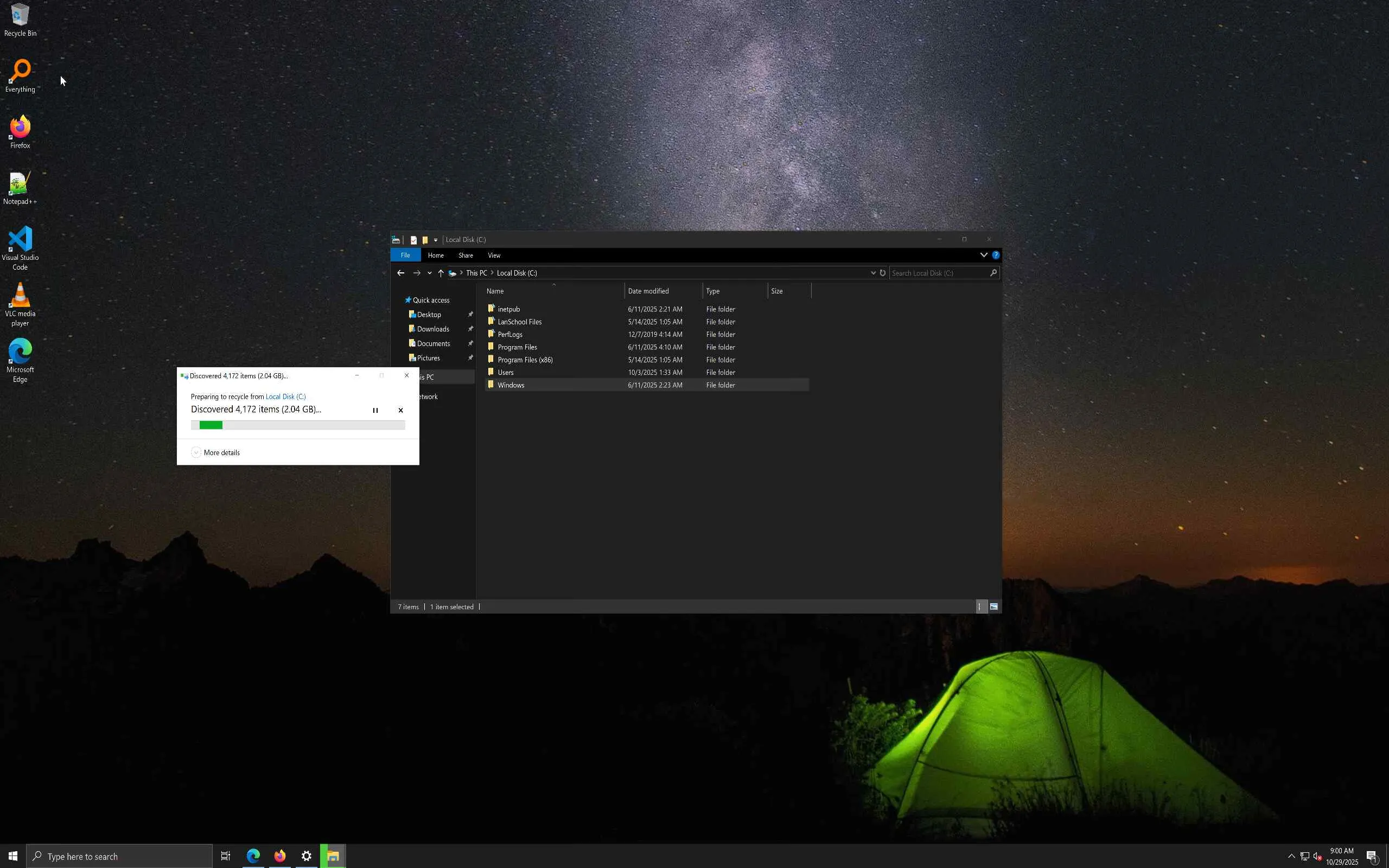The height and width of the screenshot is (868, 1389).
Task: Open the recent locations dropdown arrow
Action: tap(429, 273)
